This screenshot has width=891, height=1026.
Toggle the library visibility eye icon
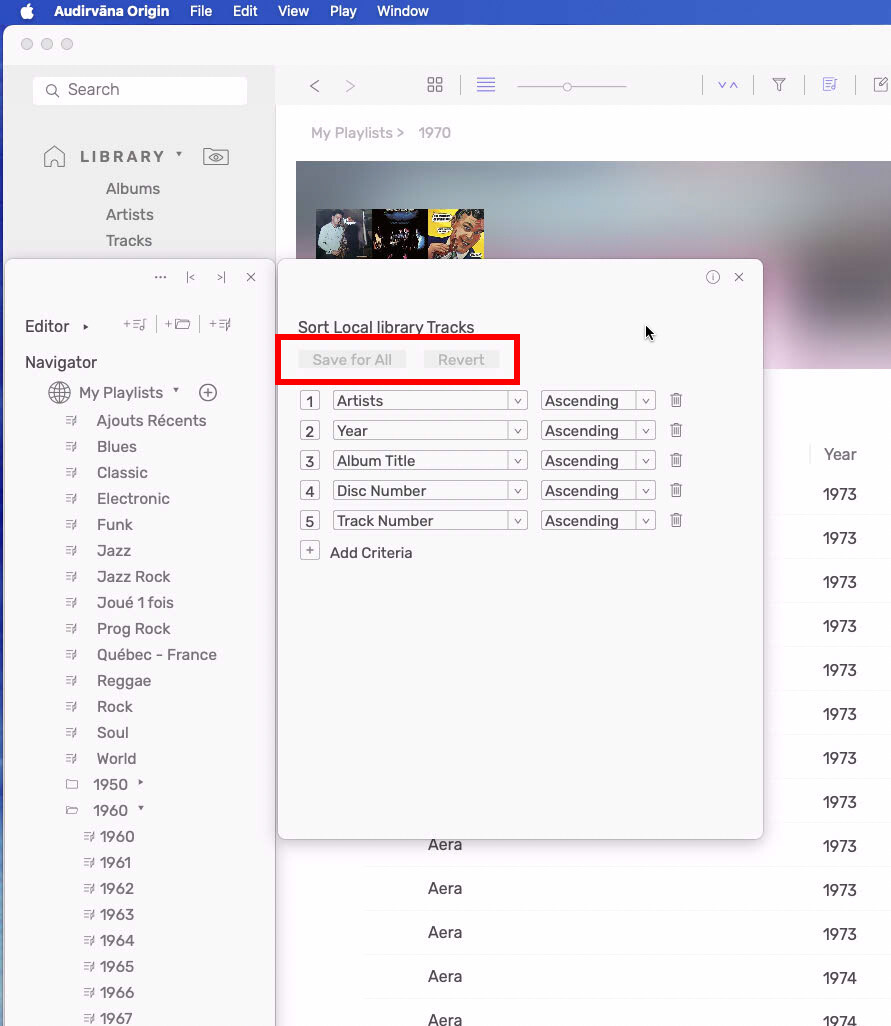click(x=215, y=157)
